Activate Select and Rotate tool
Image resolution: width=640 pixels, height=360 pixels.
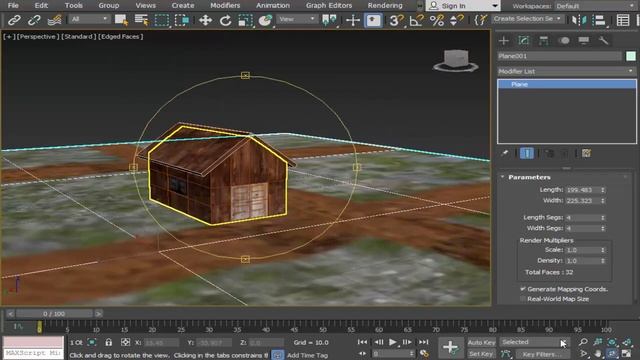click(x=225, y=20)
